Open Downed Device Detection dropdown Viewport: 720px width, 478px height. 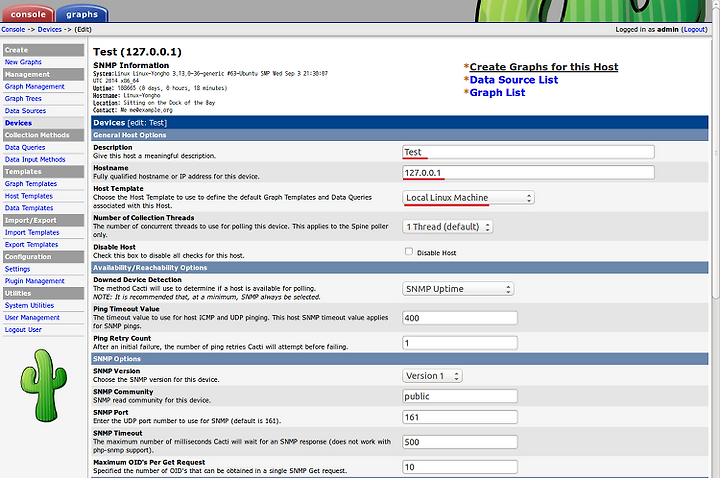[x=458, y=289]
